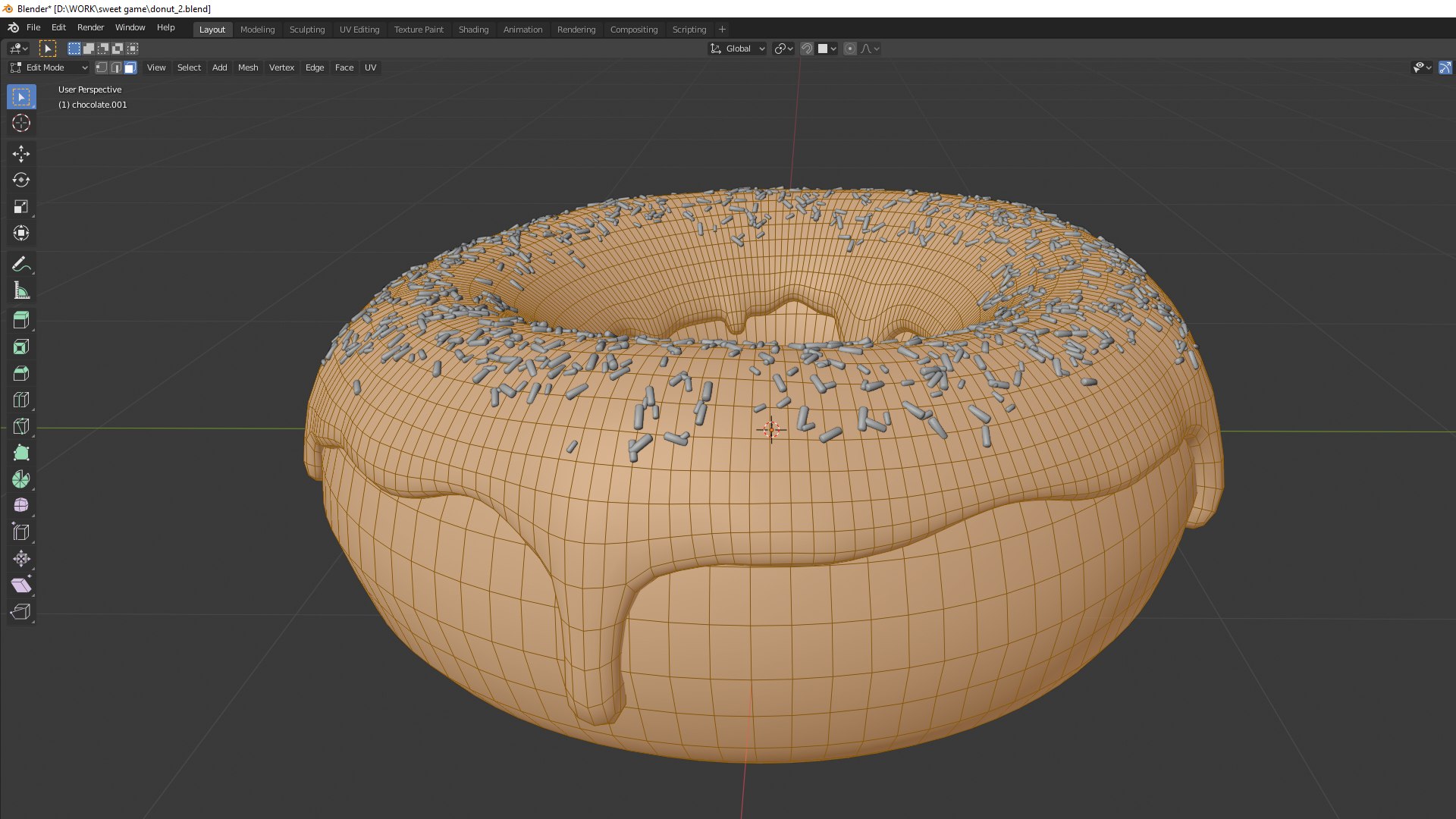
Task: Open the Edit Mode dropdown
Action: [x=49, y=67]
